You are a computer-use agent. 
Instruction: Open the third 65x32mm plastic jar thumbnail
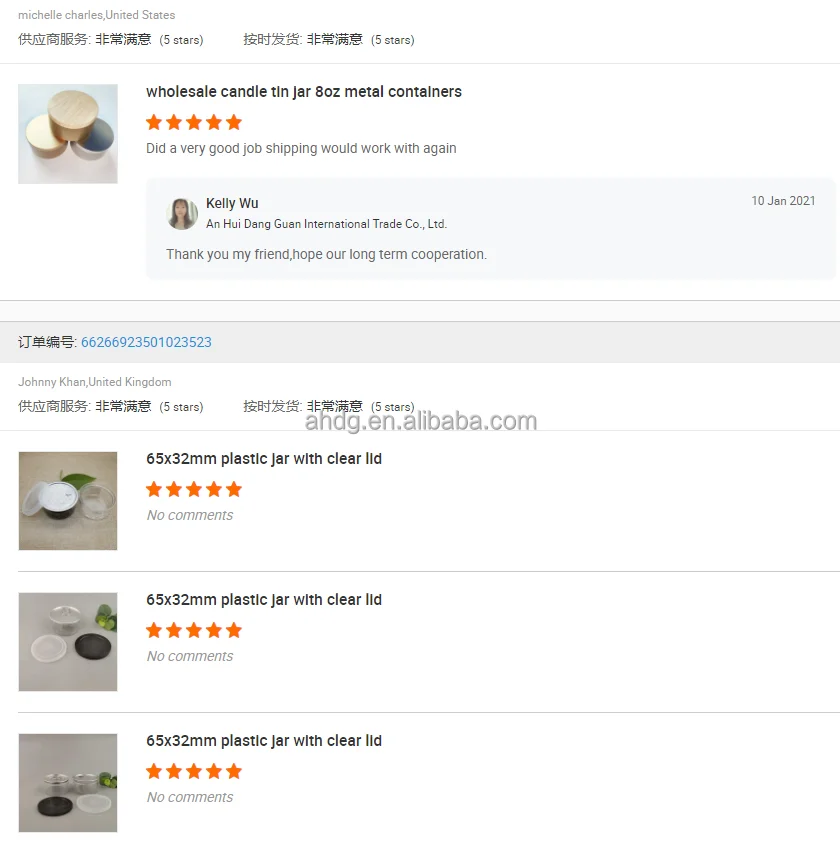68,783
